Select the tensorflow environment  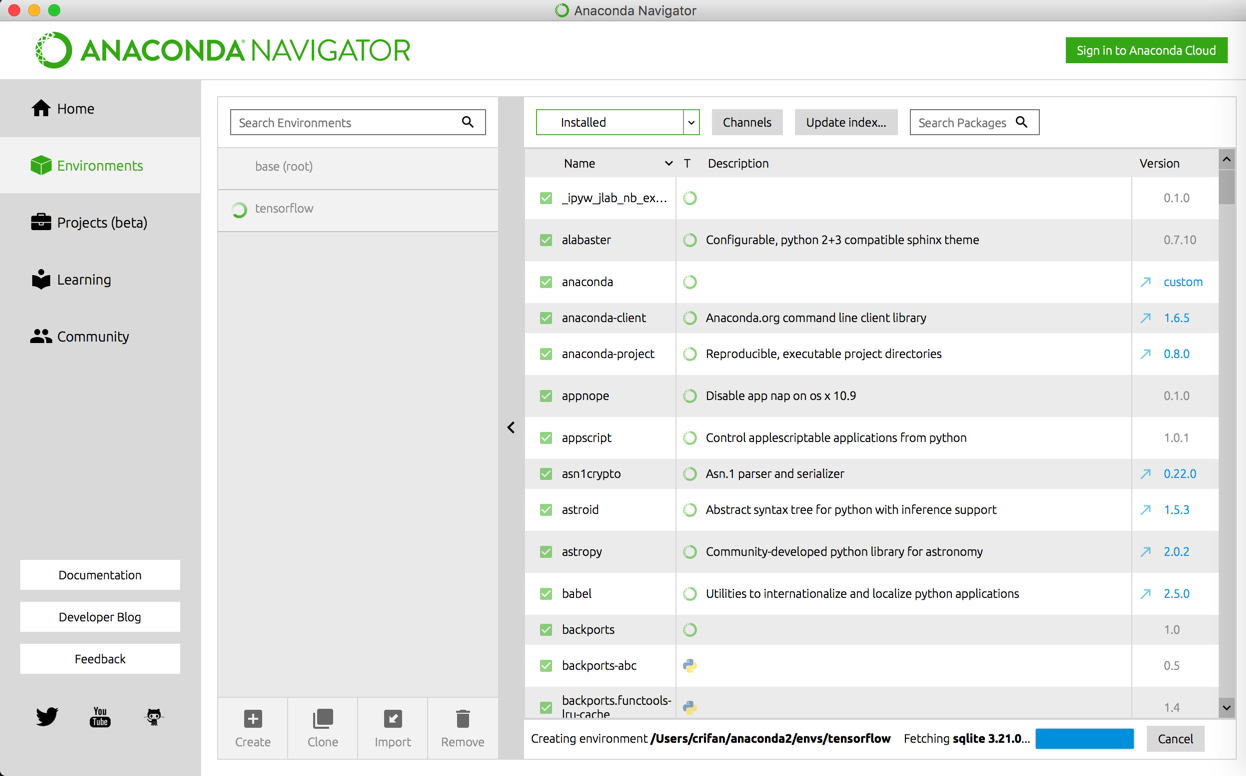tap(358, 209)
